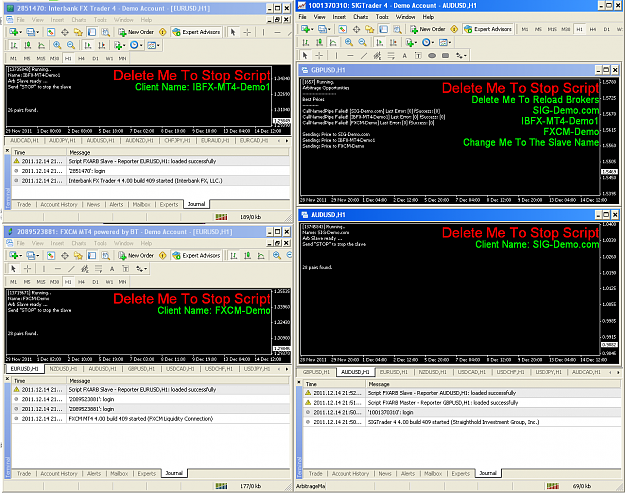The height and width of the screenshot is (493, 625).
Task: Open Experts tab in SIGTrader terminal
Action: (460, 473)
